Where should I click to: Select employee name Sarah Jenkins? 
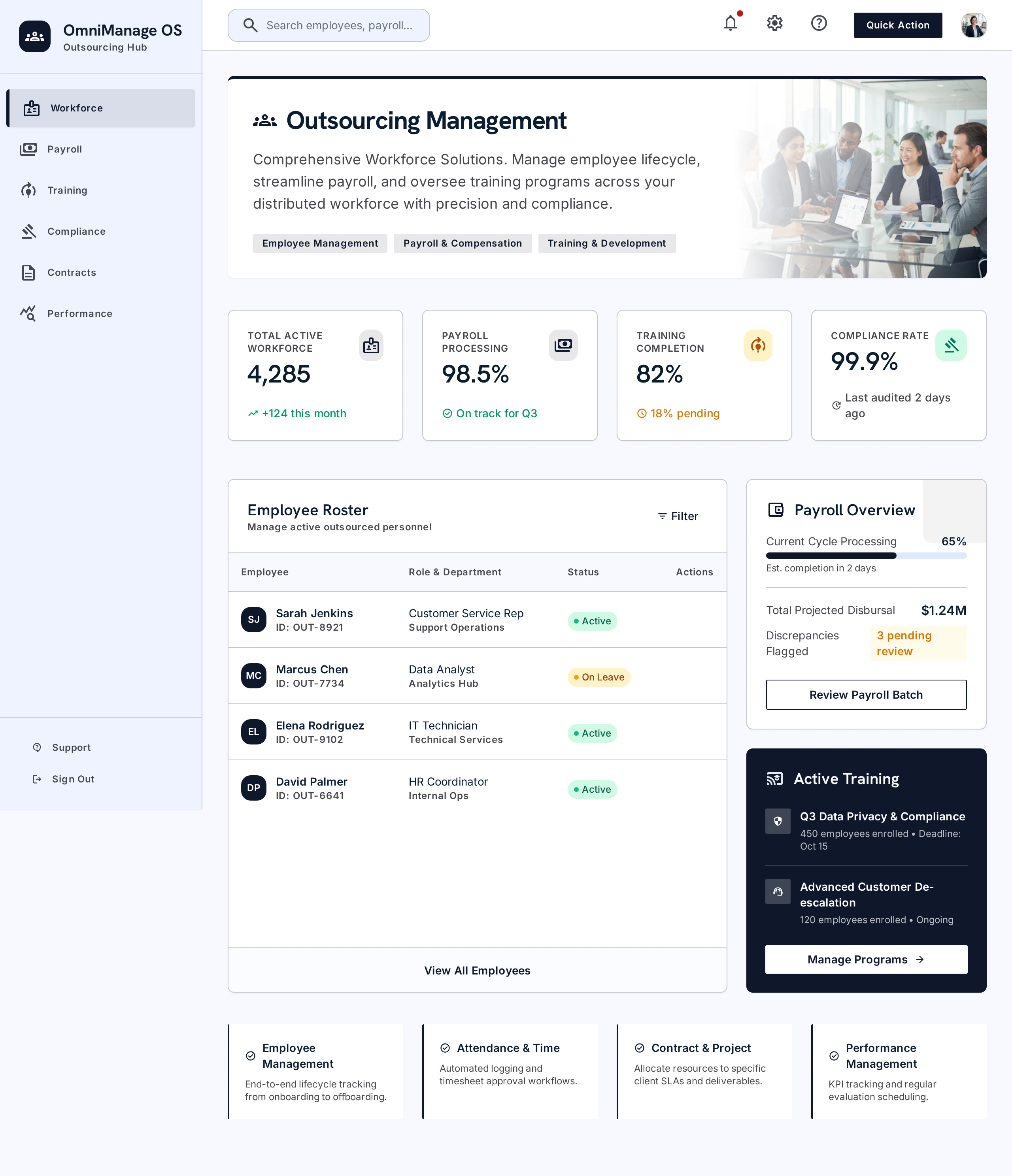[x=314, y=614]
